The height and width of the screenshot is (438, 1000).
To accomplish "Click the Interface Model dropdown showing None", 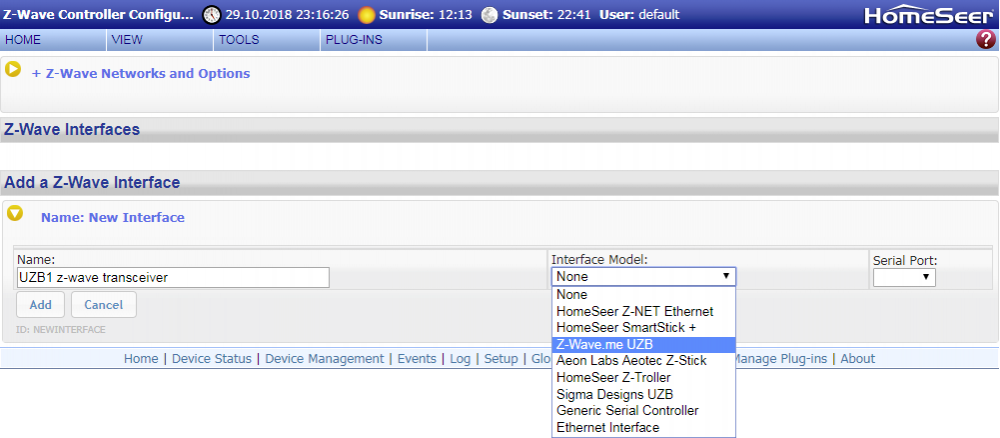I will tap(643, 277).
